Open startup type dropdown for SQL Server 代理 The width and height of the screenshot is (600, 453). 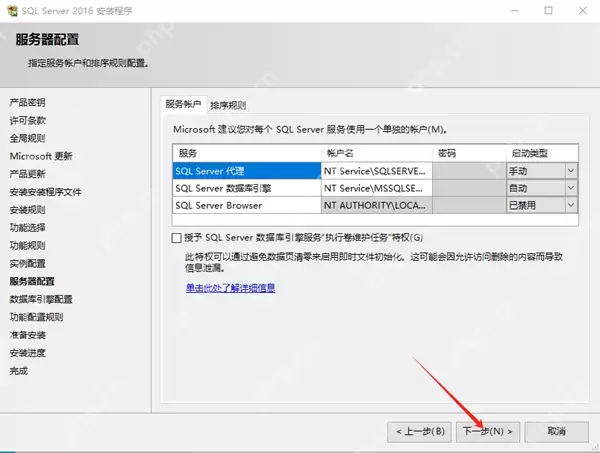coord(571,171)
